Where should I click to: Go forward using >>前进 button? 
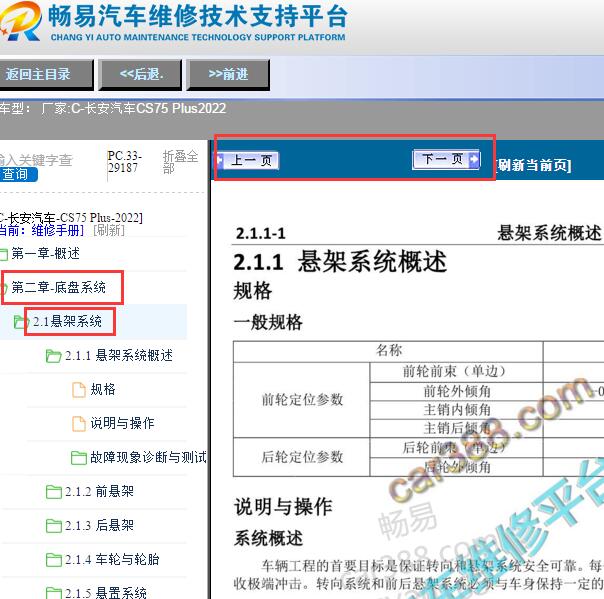pos(228,74)
